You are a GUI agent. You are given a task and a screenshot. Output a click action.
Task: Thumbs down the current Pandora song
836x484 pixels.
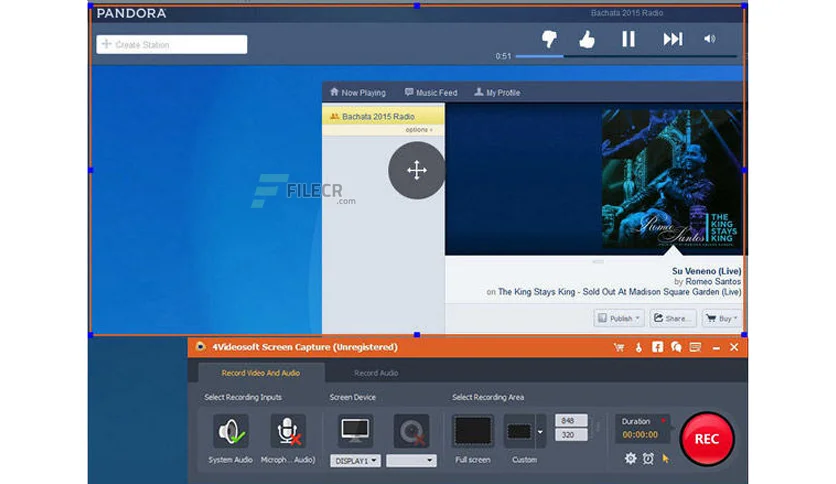point(549,39)
